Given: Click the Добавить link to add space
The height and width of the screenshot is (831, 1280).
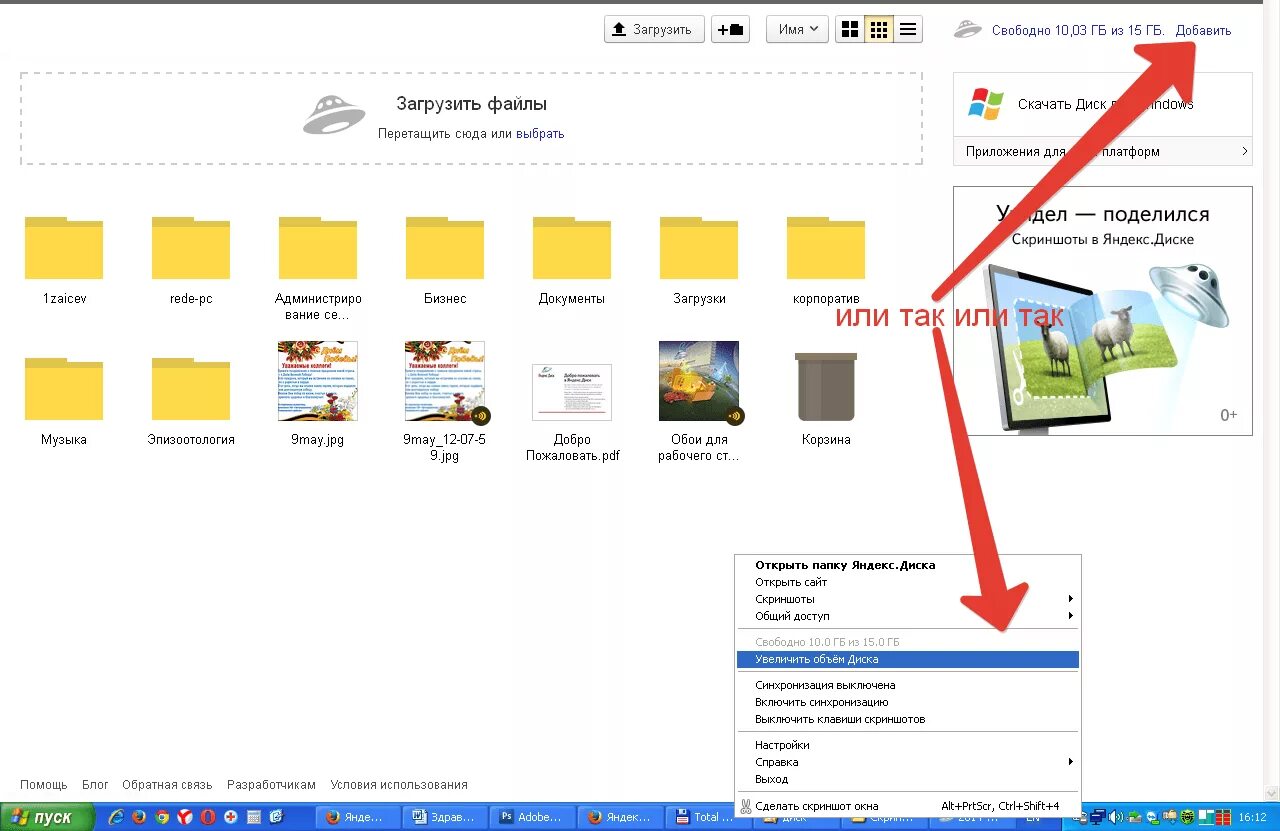Looking at the screenshot, I should pyautogui.click(x=1203, y=31).
